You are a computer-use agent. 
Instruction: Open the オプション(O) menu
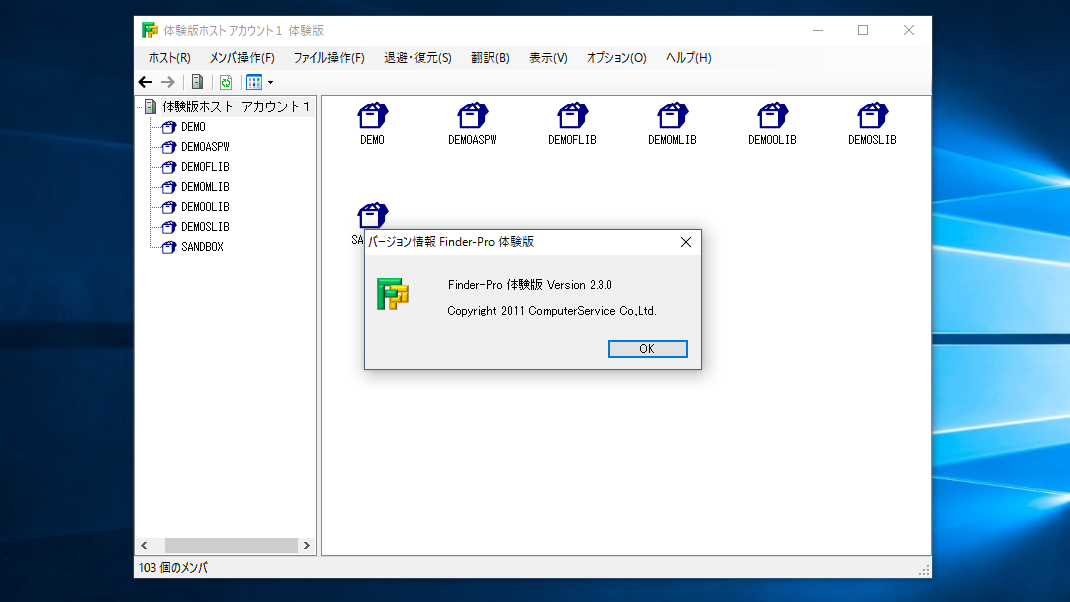pyautogui.click(x=616, y=58)
